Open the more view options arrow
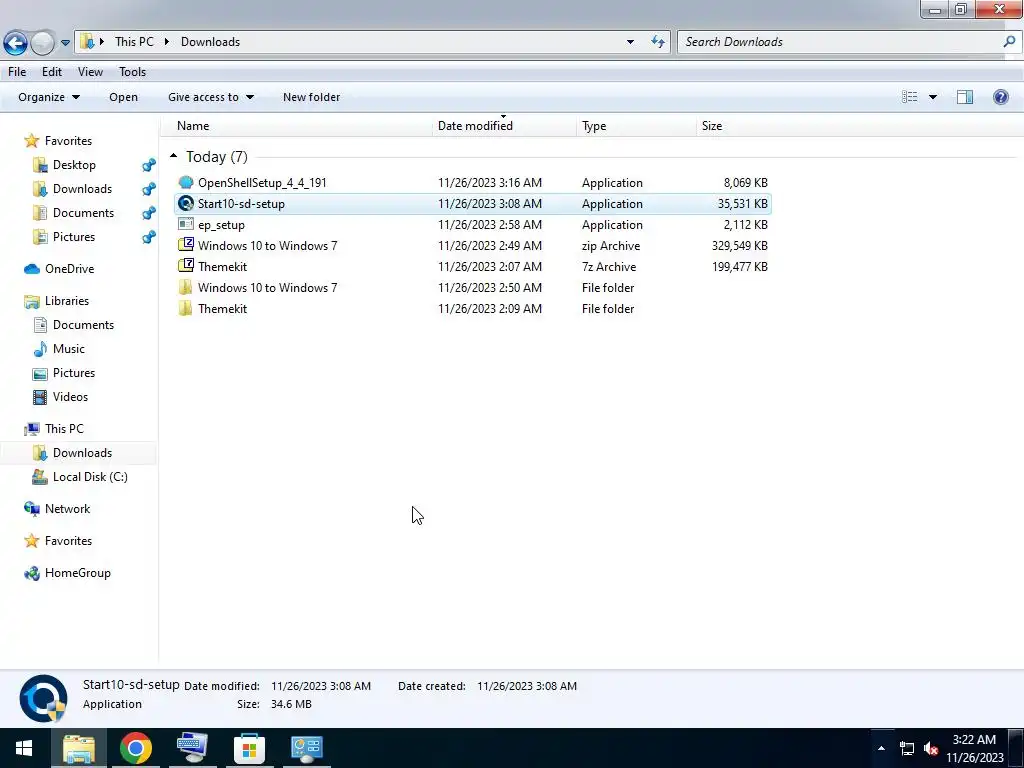1024x768 pixels. 933,97
